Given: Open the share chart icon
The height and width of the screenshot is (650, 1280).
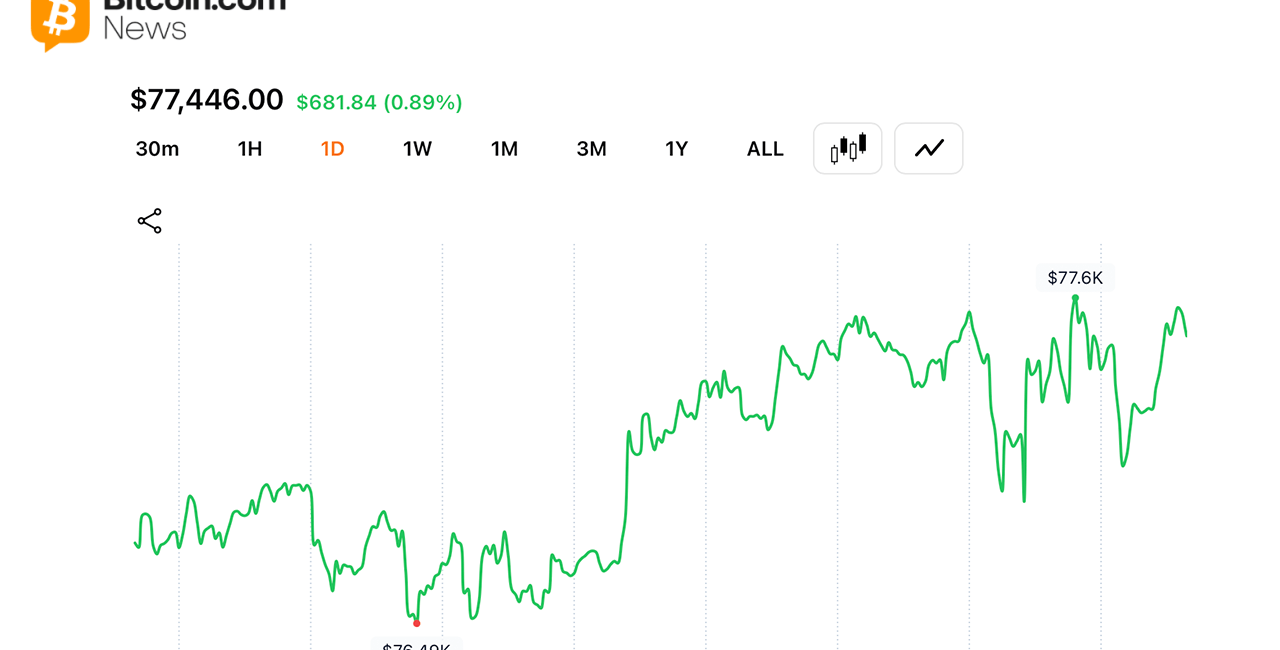Looking at the screenshot, I should [150, 221].
